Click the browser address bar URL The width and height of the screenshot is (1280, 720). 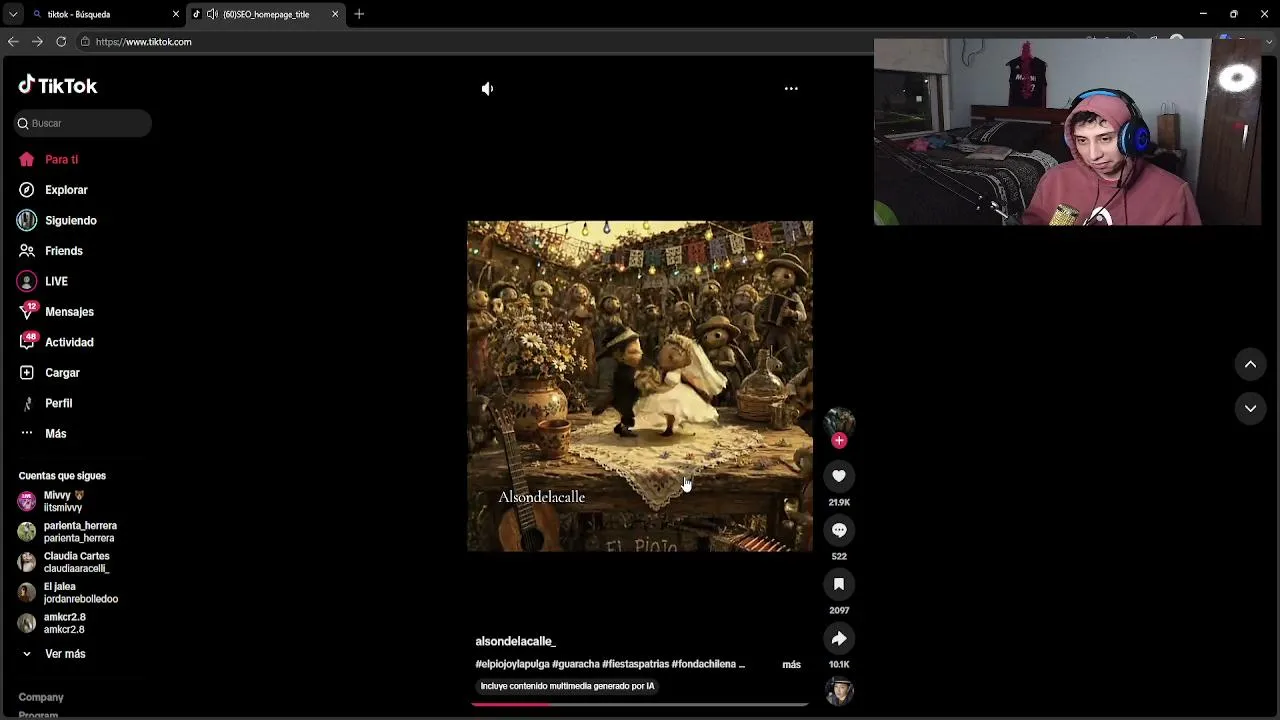[x=144, y=42]
